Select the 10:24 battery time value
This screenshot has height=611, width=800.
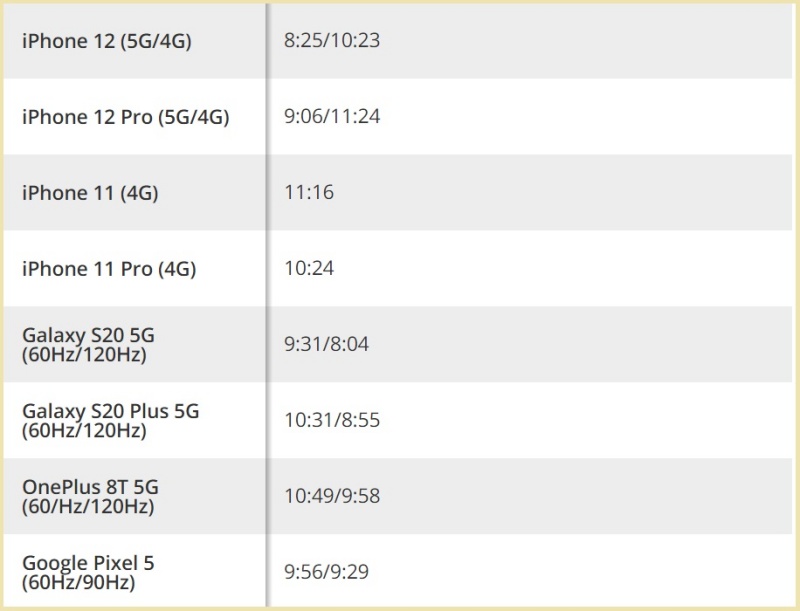(309, 269)
